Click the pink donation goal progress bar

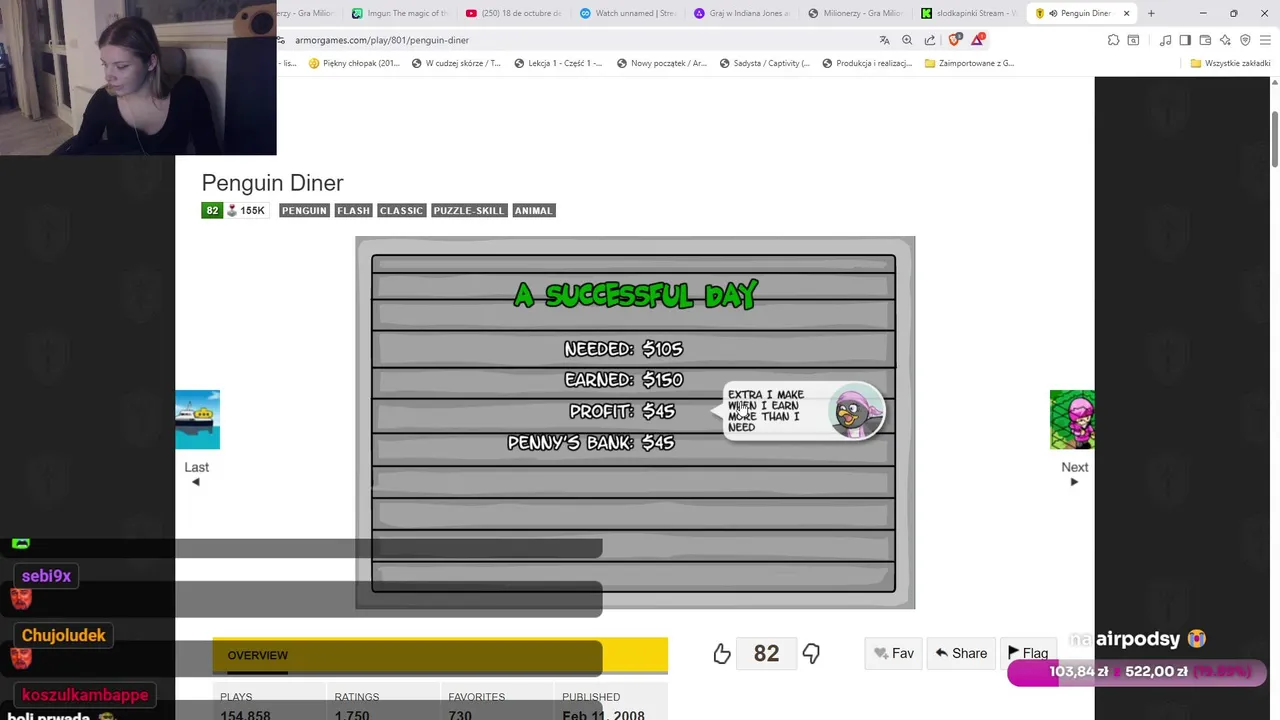[x=1135, y=672]
